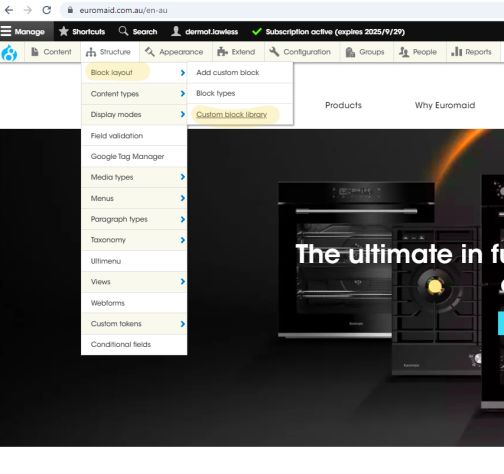Click the Search magnifier icon
The width and height of the screenshot is (504, 474).
[123, 31]
